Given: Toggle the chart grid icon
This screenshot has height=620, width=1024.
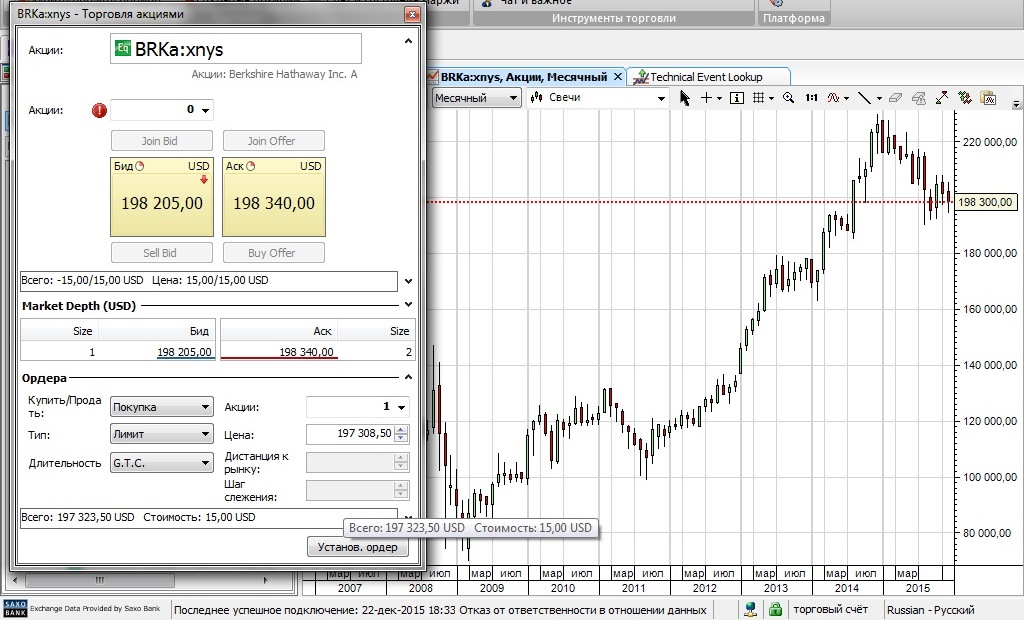Looking at the screenshot, I should [759, 98].
